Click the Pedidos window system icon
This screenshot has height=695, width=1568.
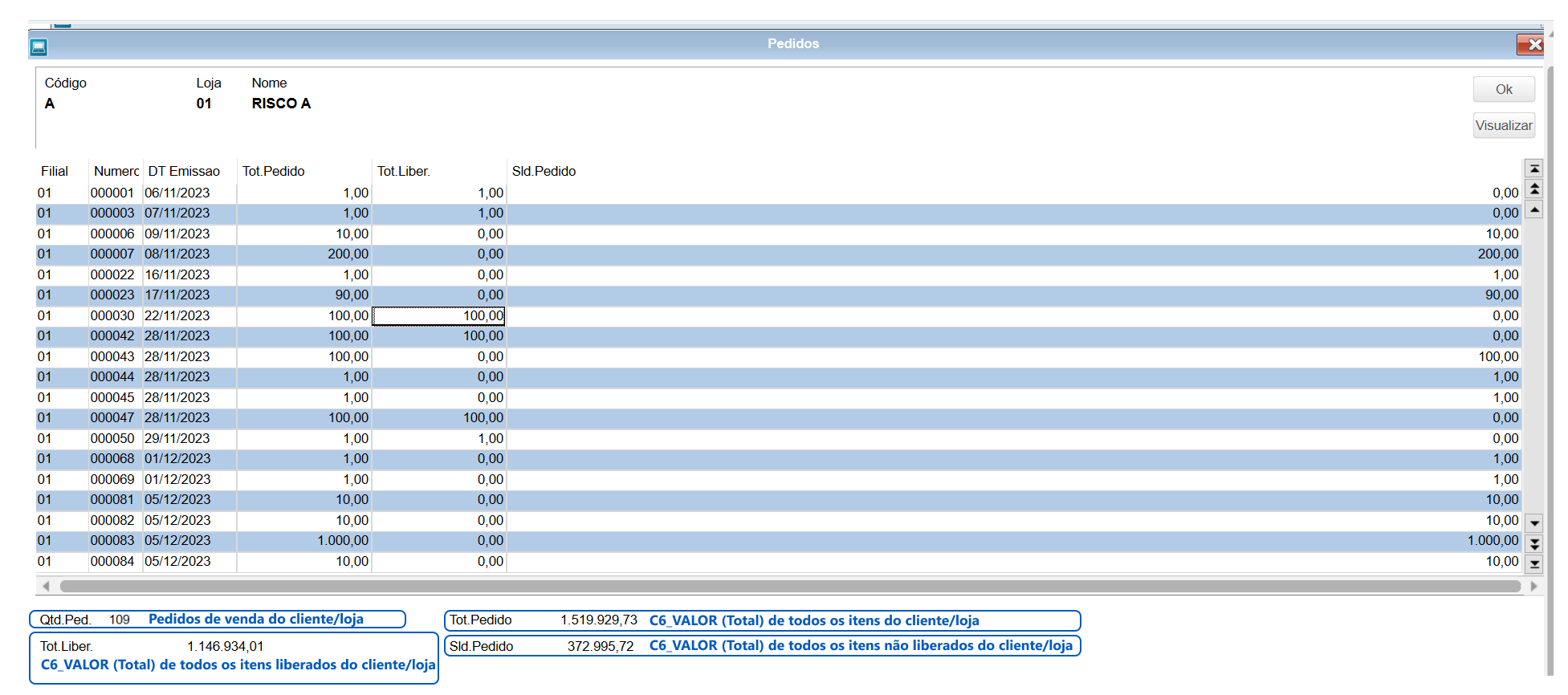click(x=39, y=47)
